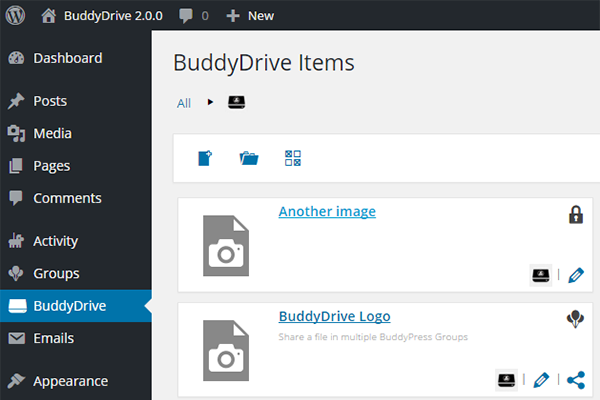Click the padlock privacy icon on Another image

[575, 215]
